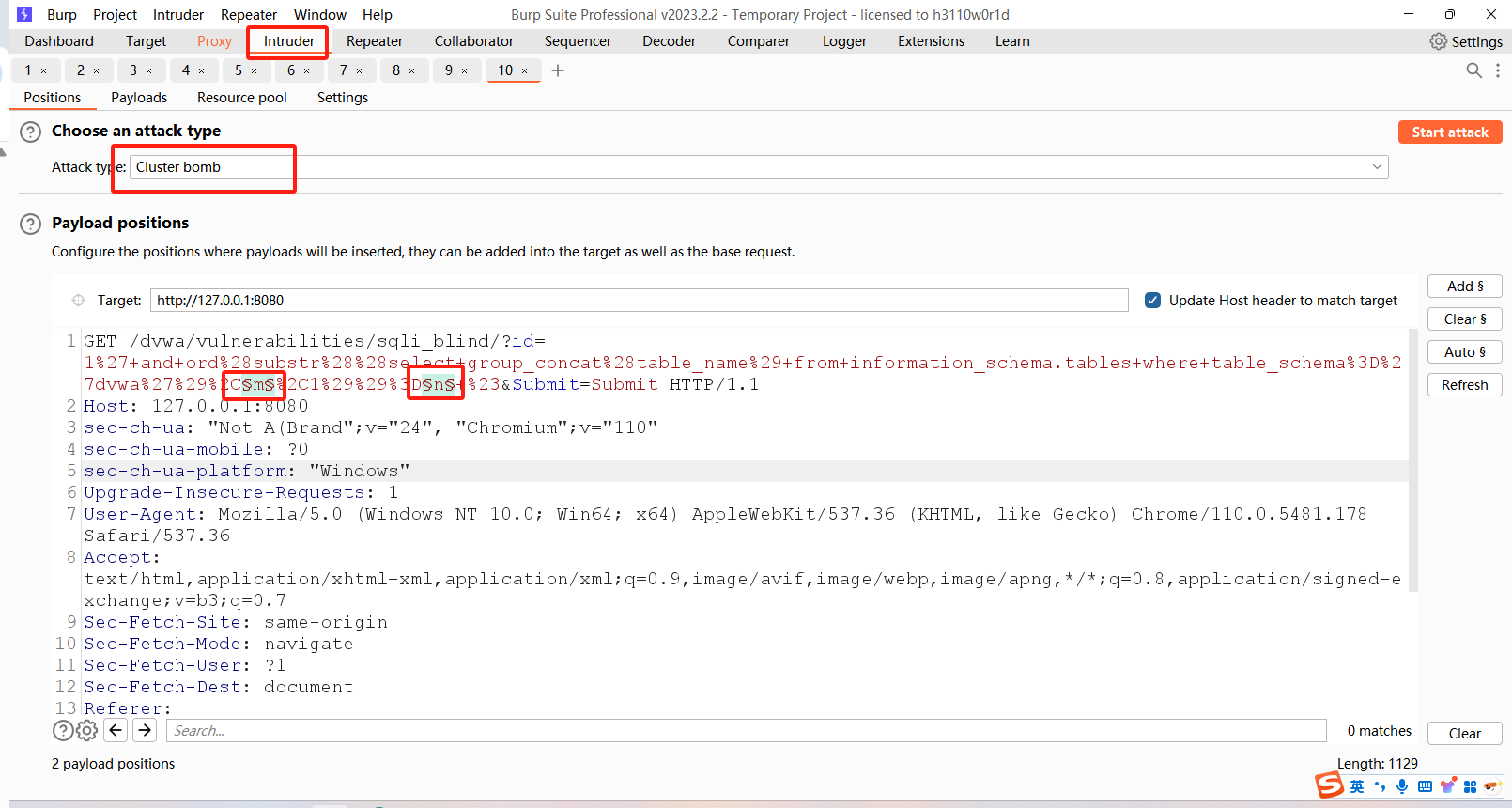The width and height of the screenshot is (1512, 808).
Task: Close Intruder tab 7 with its x
Action: (x=359, y=70)
